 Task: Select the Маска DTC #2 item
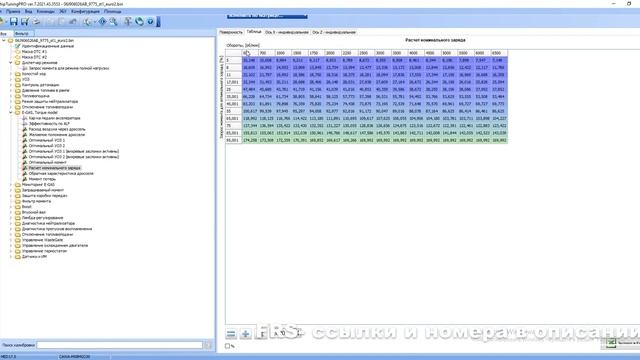coord(34,57)
